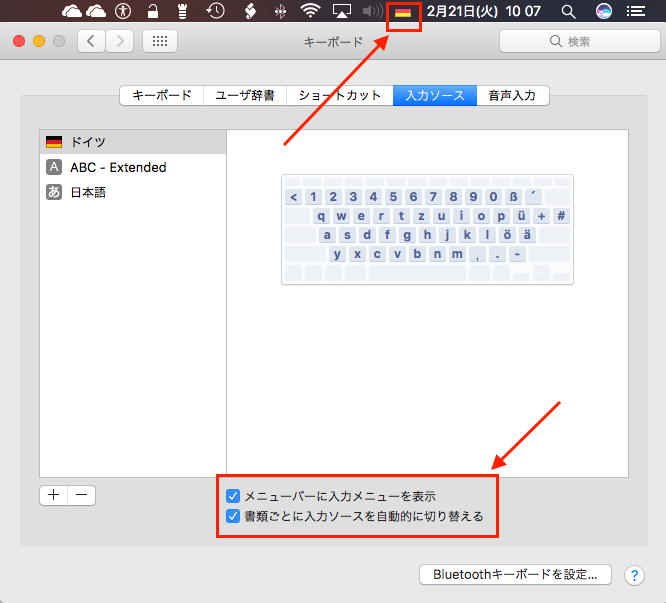Viewport: 666px width, 603px height.
Task: Click Bluetoothキーボードを設定... button
Action: click(515, 575)
